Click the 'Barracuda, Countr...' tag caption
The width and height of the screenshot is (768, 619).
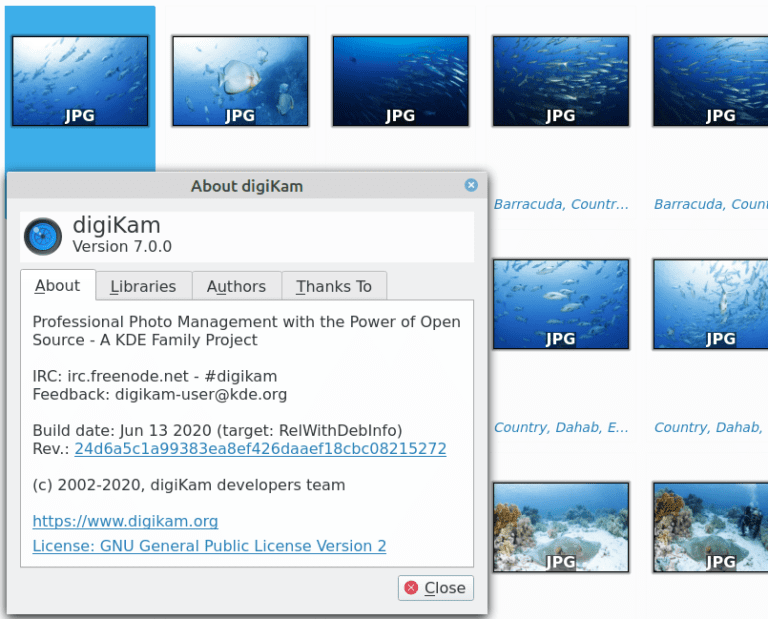coord(561,204)
